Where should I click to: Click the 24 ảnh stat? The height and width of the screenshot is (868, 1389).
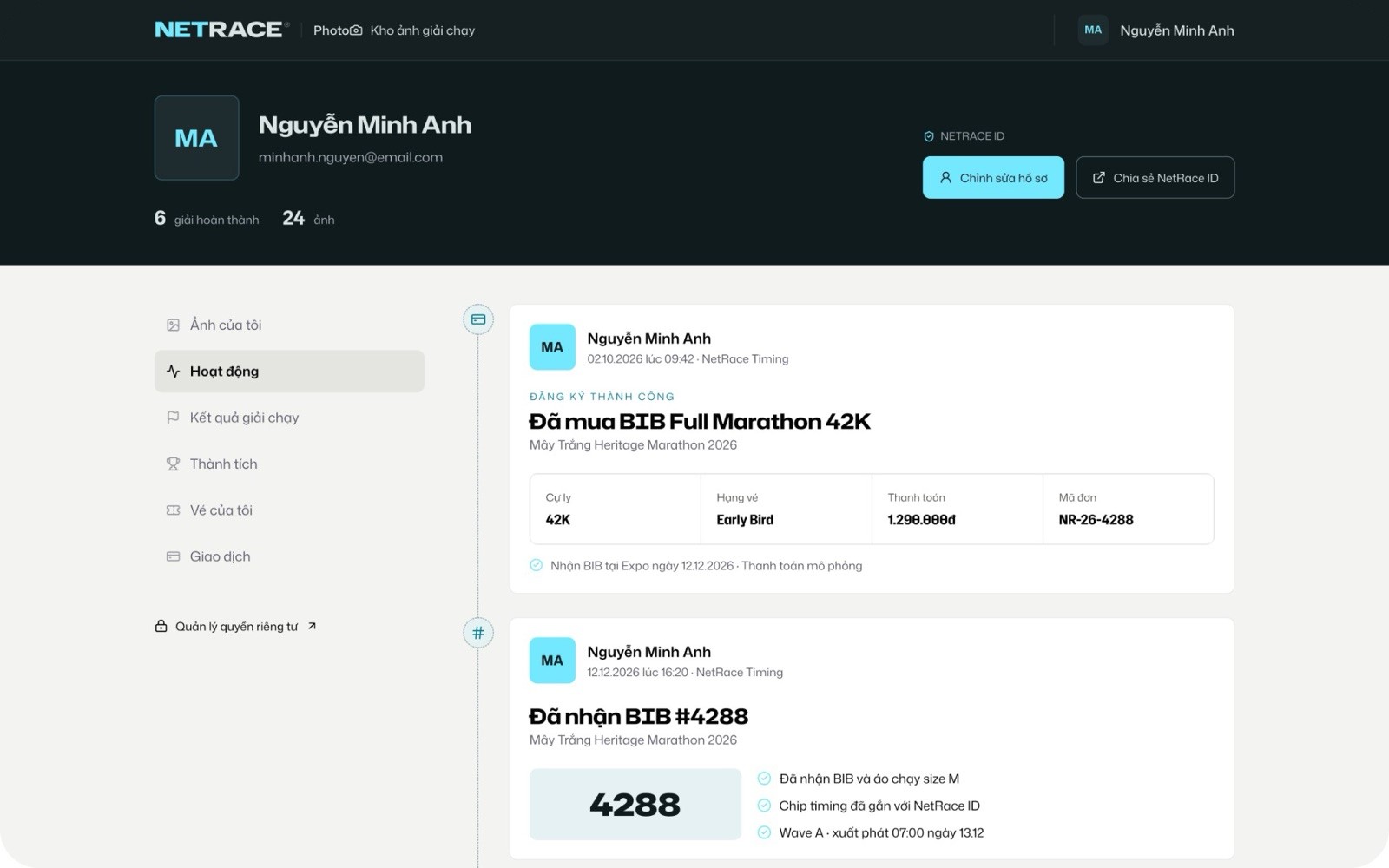pyautogui.click(x=308, y=219)
